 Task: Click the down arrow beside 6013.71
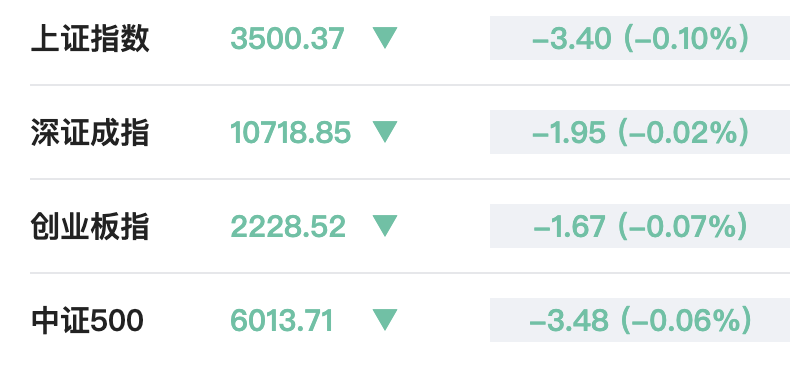385,320
